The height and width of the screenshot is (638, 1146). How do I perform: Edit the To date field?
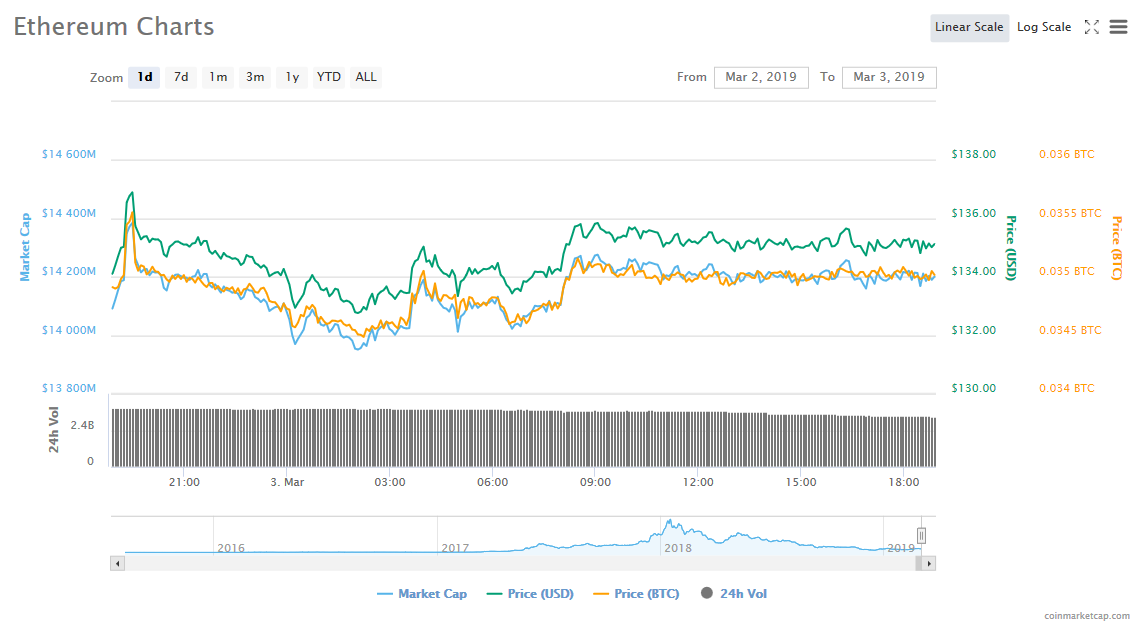[x=888, y=77]
